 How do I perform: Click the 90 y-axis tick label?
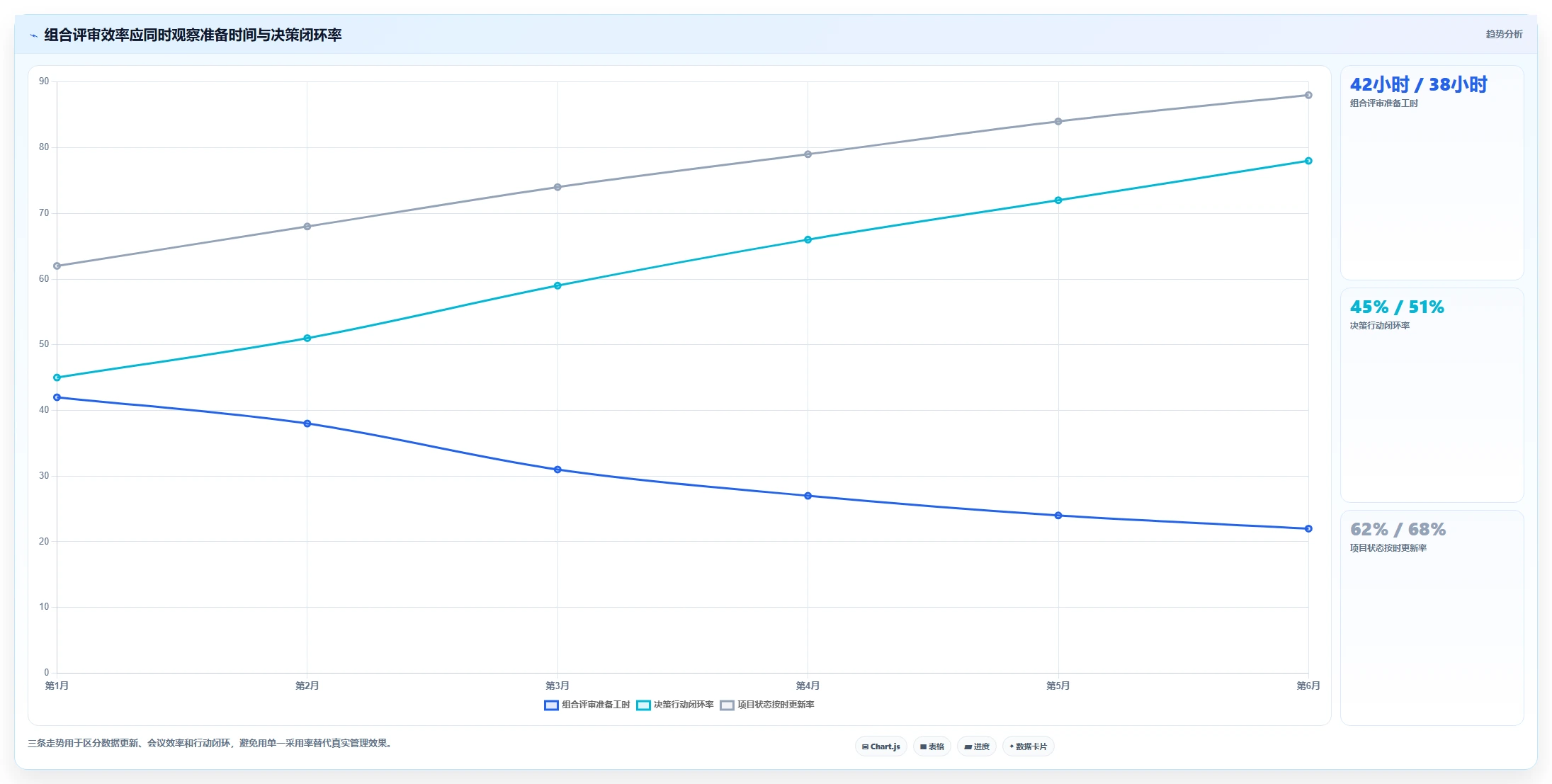(x=44, y=81)
